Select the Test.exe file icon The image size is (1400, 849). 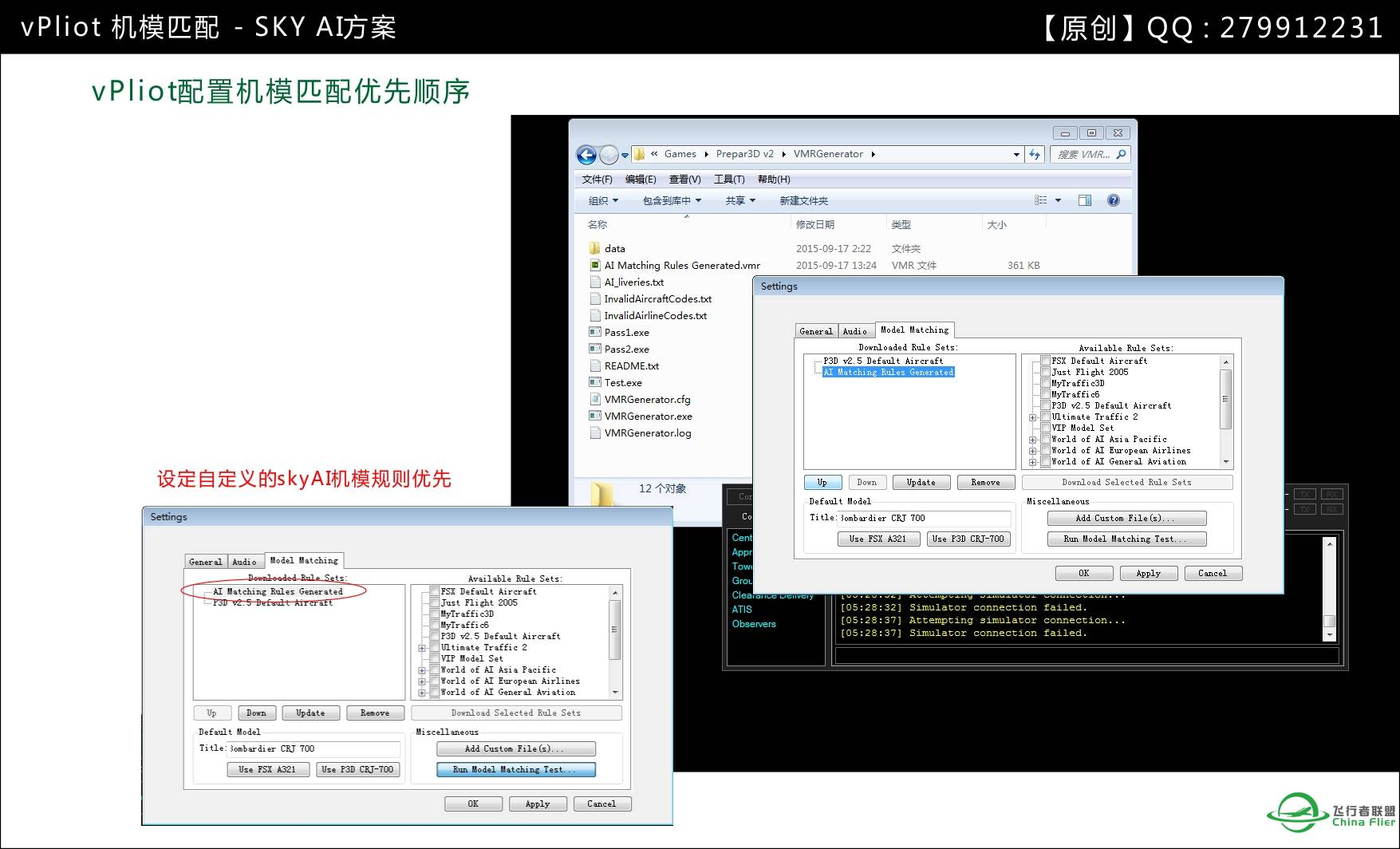coord(594,382)
